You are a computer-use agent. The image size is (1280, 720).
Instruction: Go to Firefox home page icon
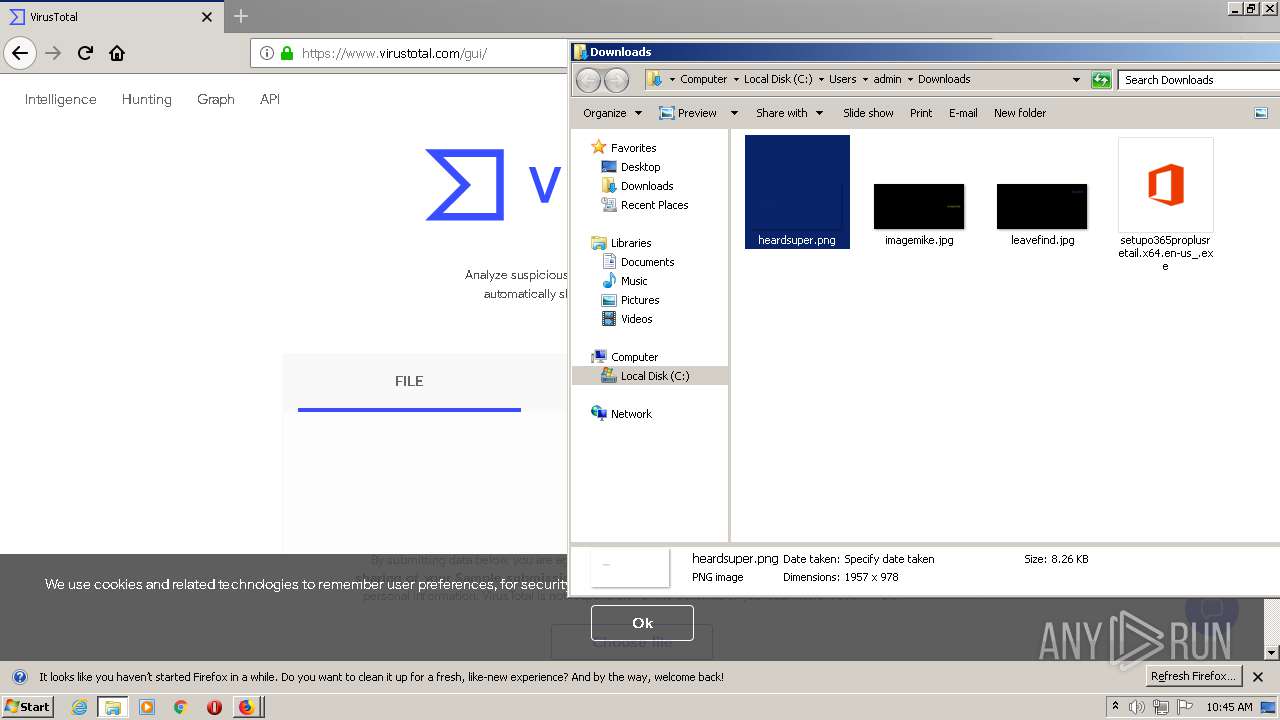click(117, 53)
